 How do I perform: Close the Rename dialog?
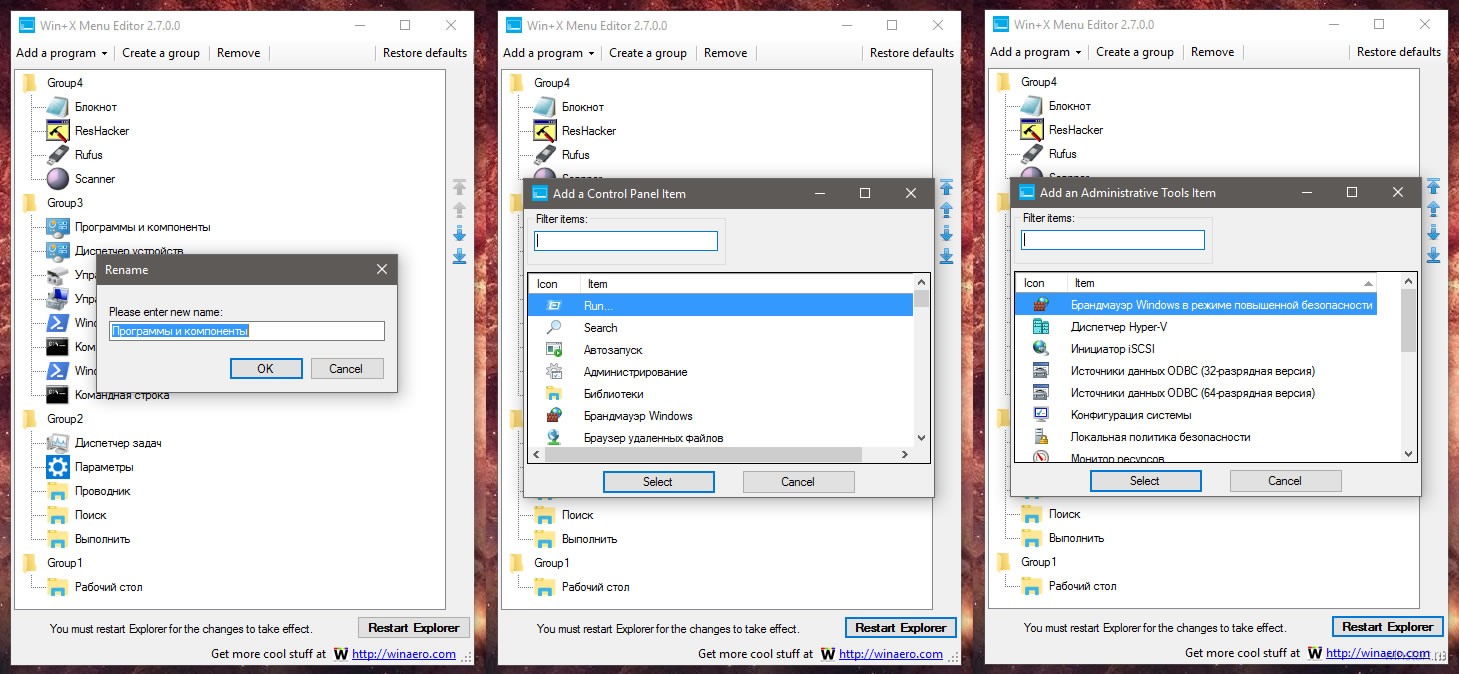pos(382,270)
